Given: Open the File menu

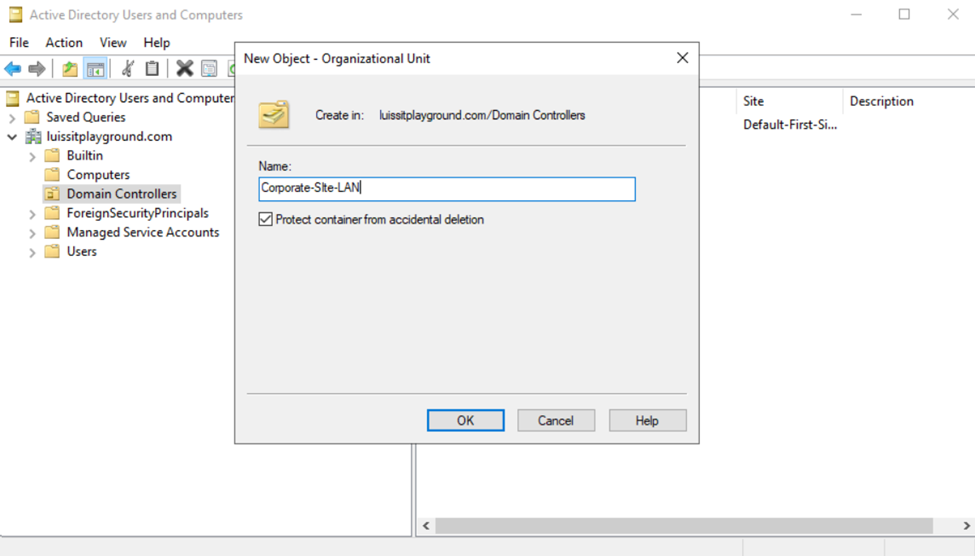Looking at the screenshot, I should (19, 42).
